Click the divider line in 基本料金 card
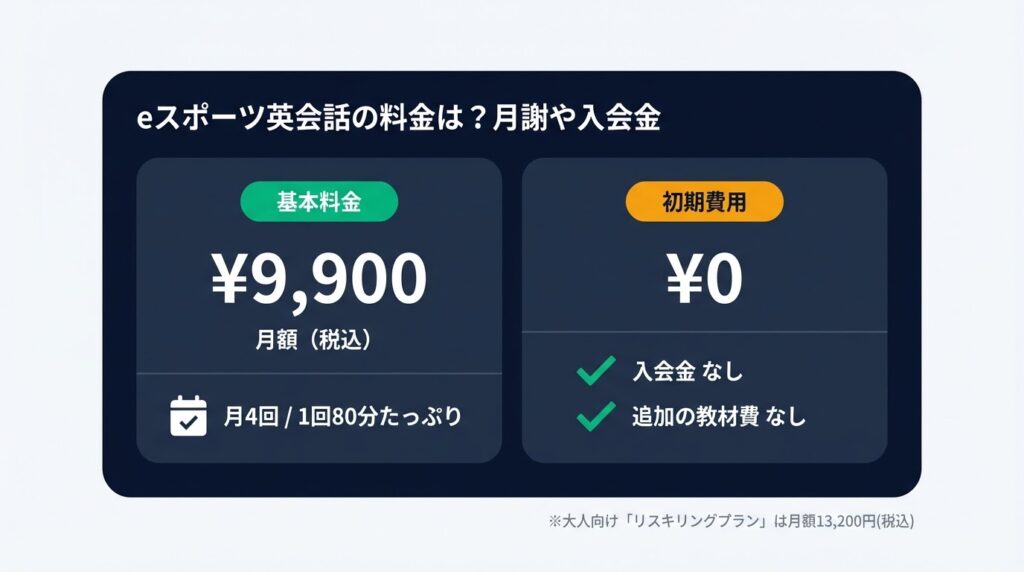 [x=319, y=373]
